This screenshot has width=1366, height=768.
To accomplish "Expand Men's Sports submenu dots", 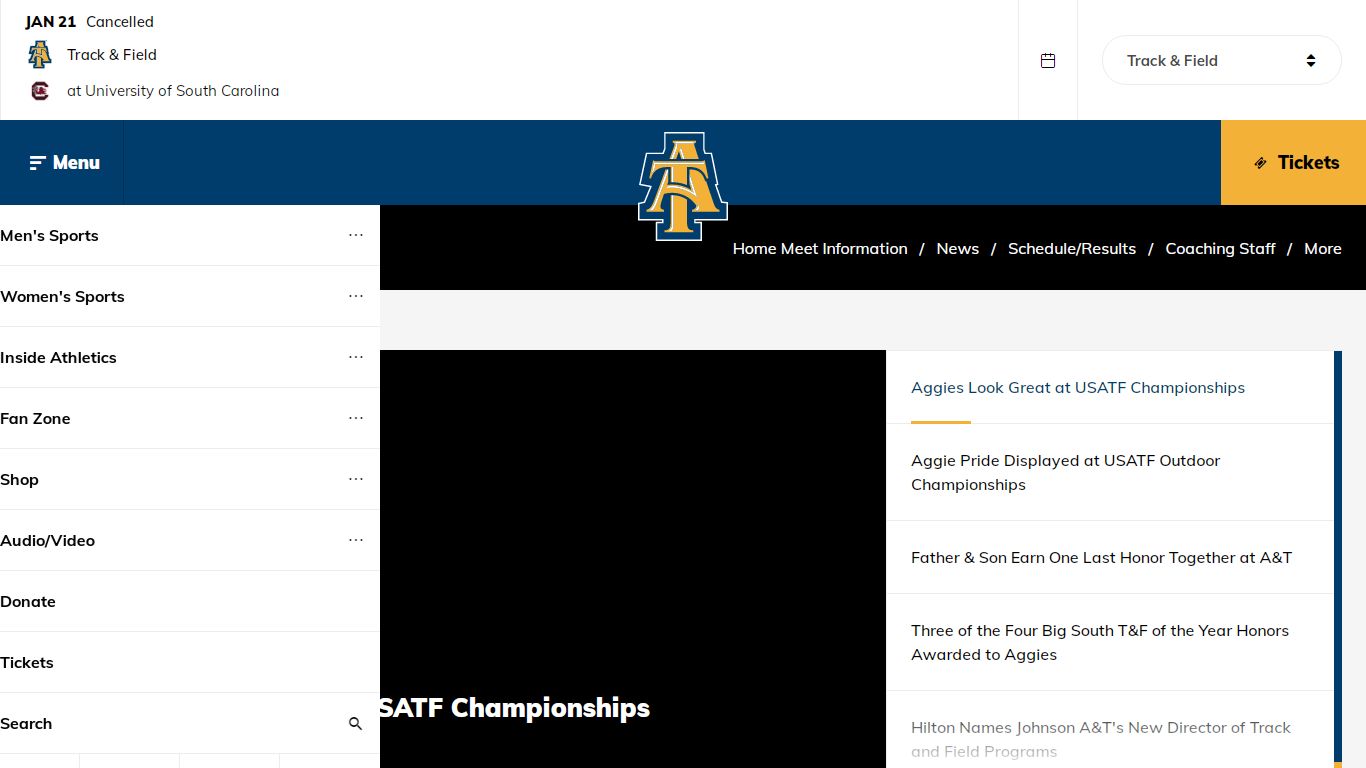I will point(356,235).
